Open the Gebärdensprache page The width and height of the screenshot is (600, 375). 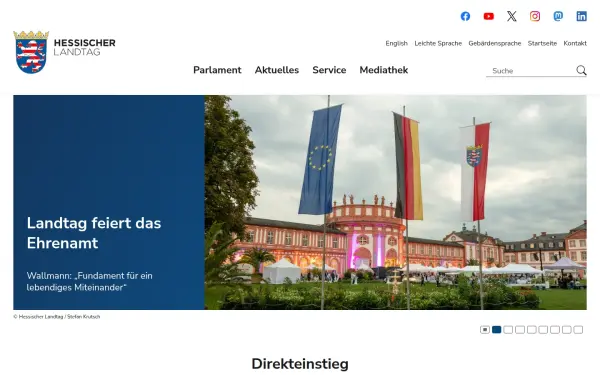pos(495,43)
